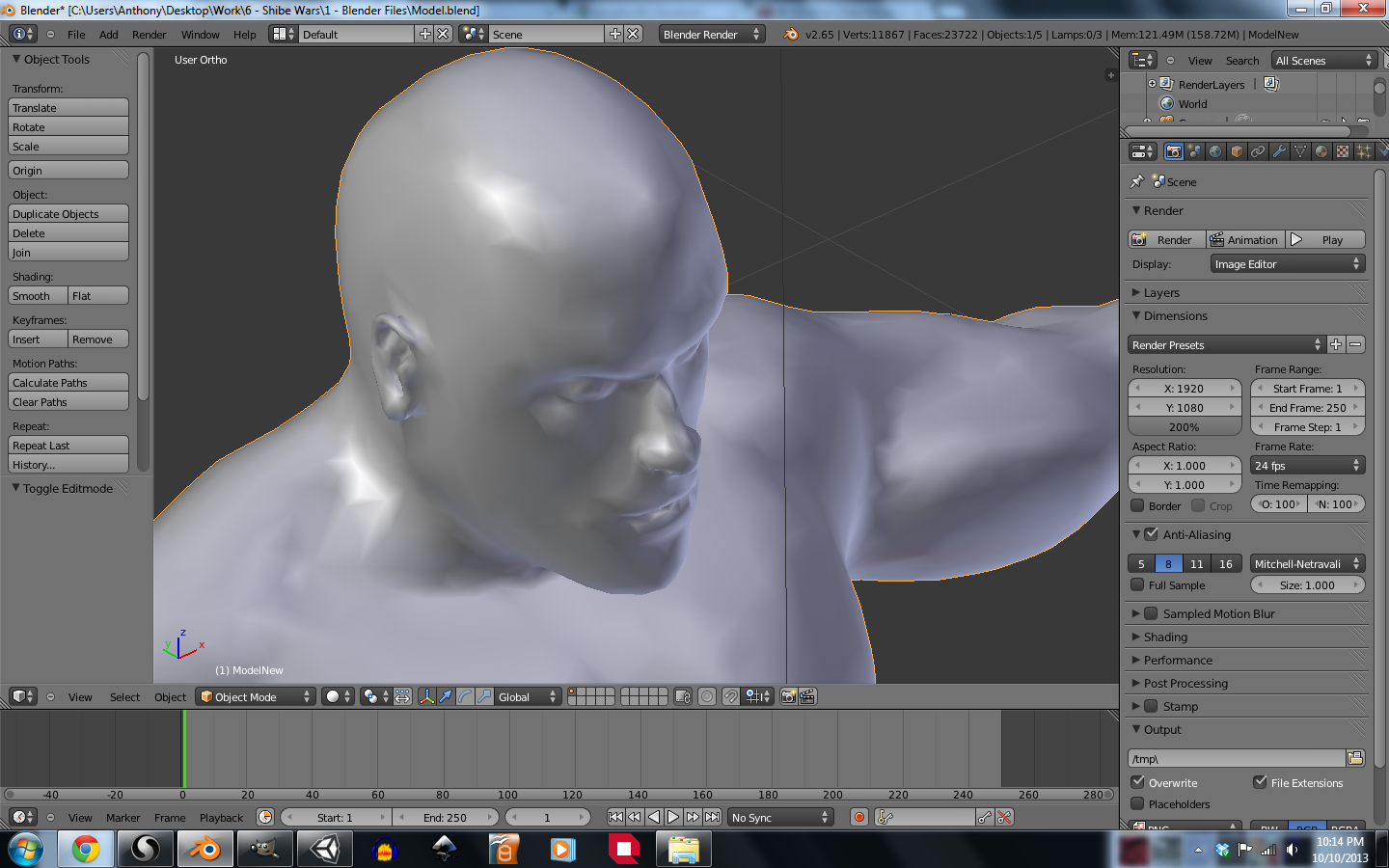Open the Object Mode dropdown
Screen dimensions: 1389x868
point(256,696)
